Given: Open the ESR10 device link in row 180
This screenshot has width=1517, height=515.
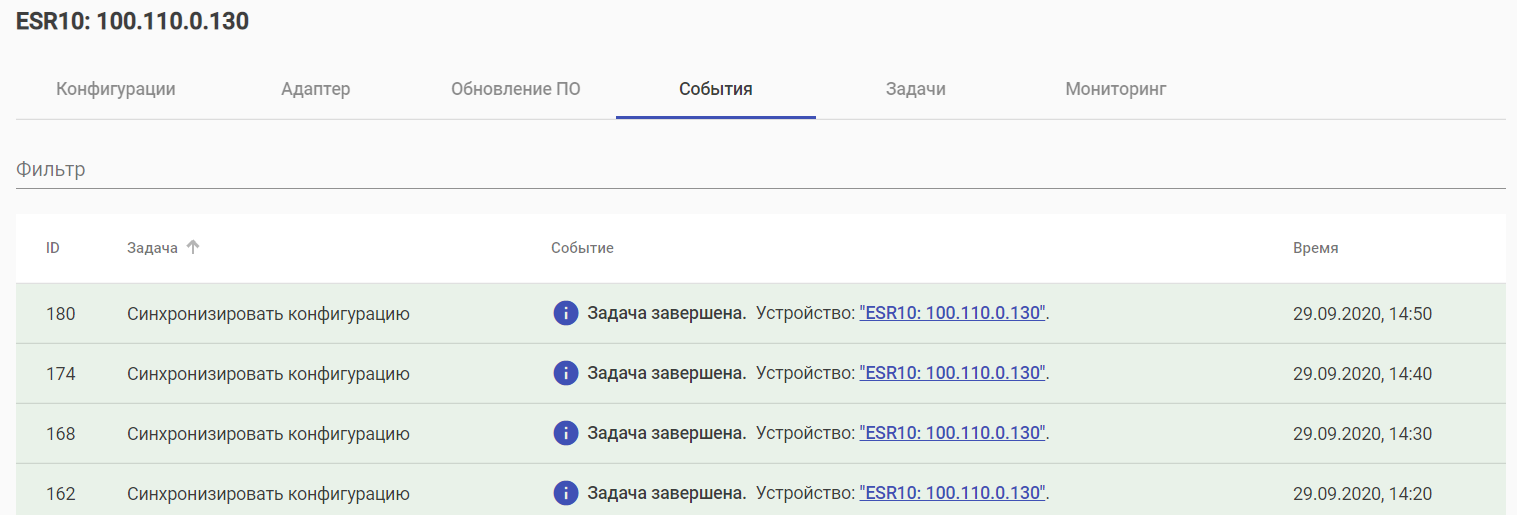Looking at the screenshot, I should pos(953,313).
